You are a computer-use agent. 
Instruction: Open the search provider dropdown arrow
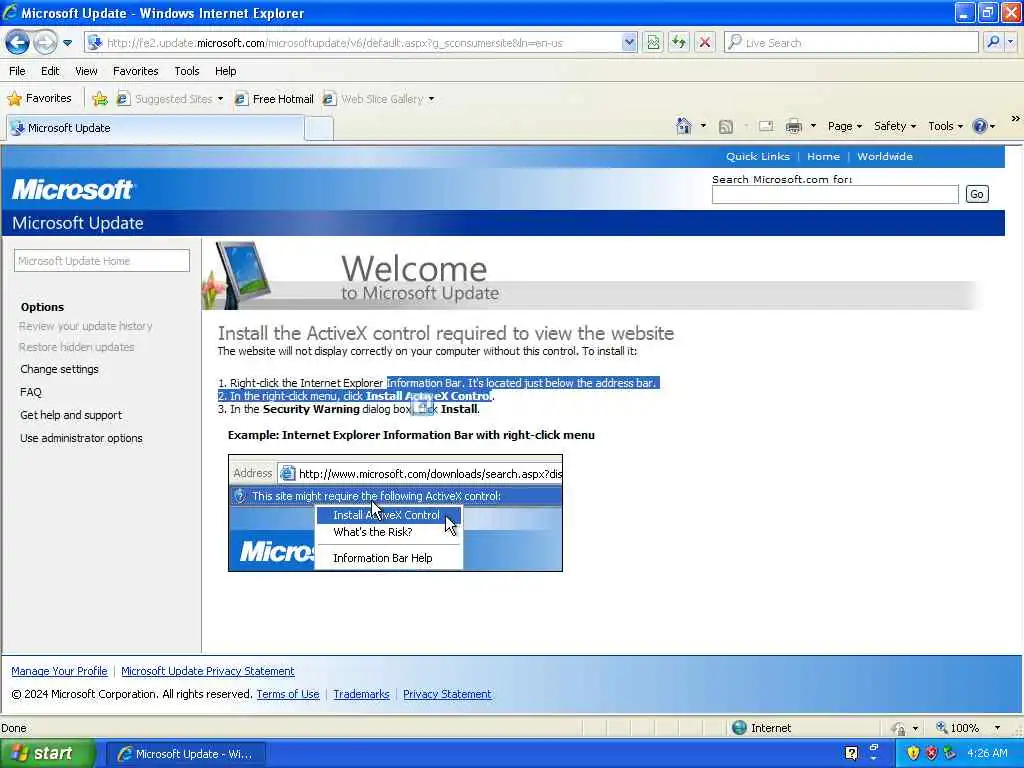pos(1010,42)
